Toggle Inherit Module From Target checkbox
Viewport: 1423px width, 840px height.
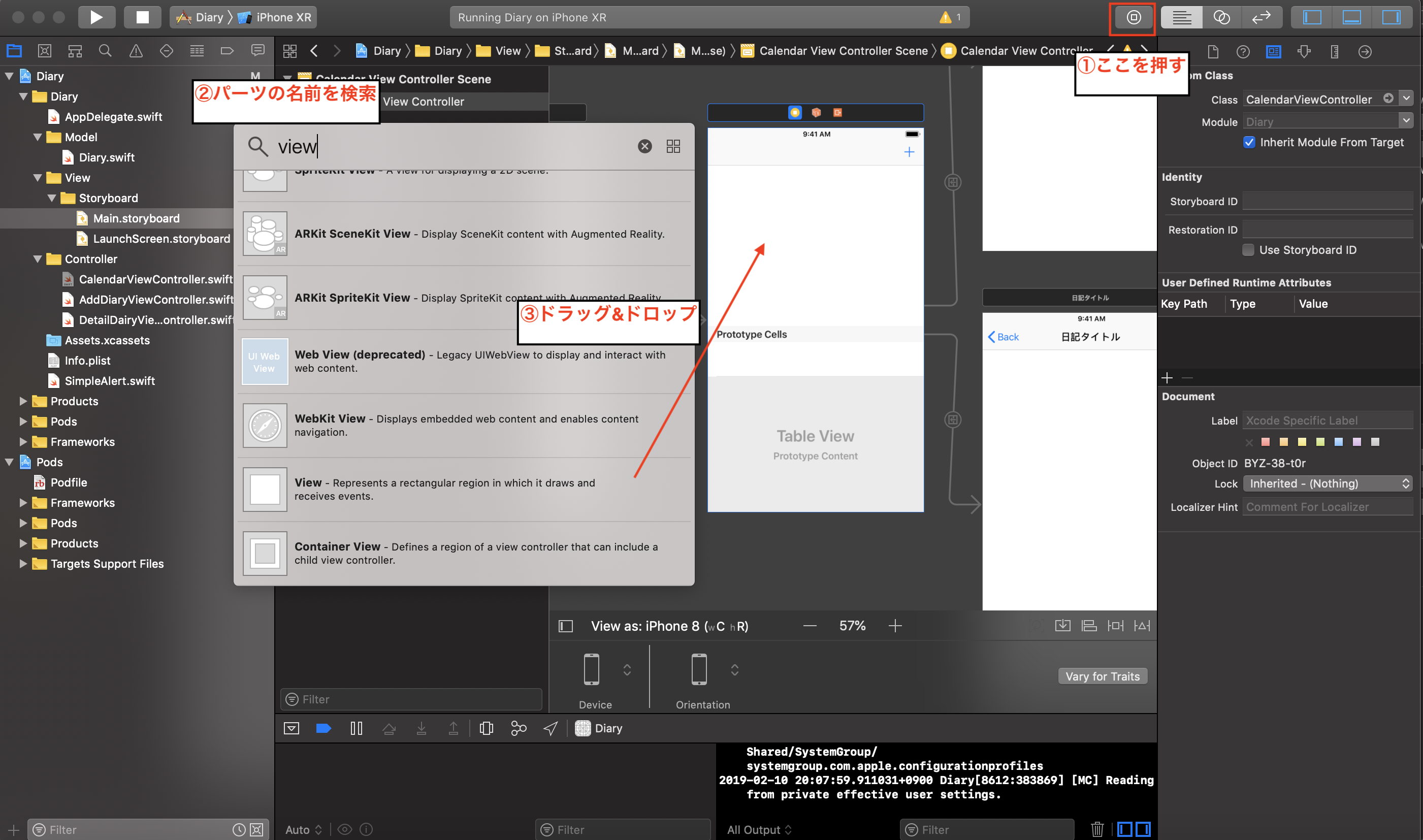1249,142
